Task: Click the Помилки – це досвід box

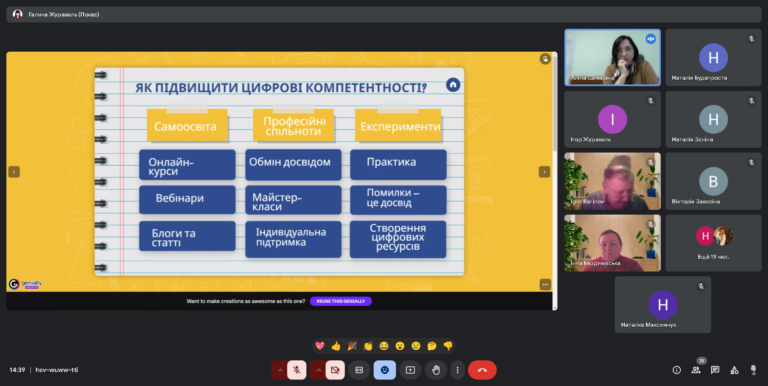Action: (398, 200)
